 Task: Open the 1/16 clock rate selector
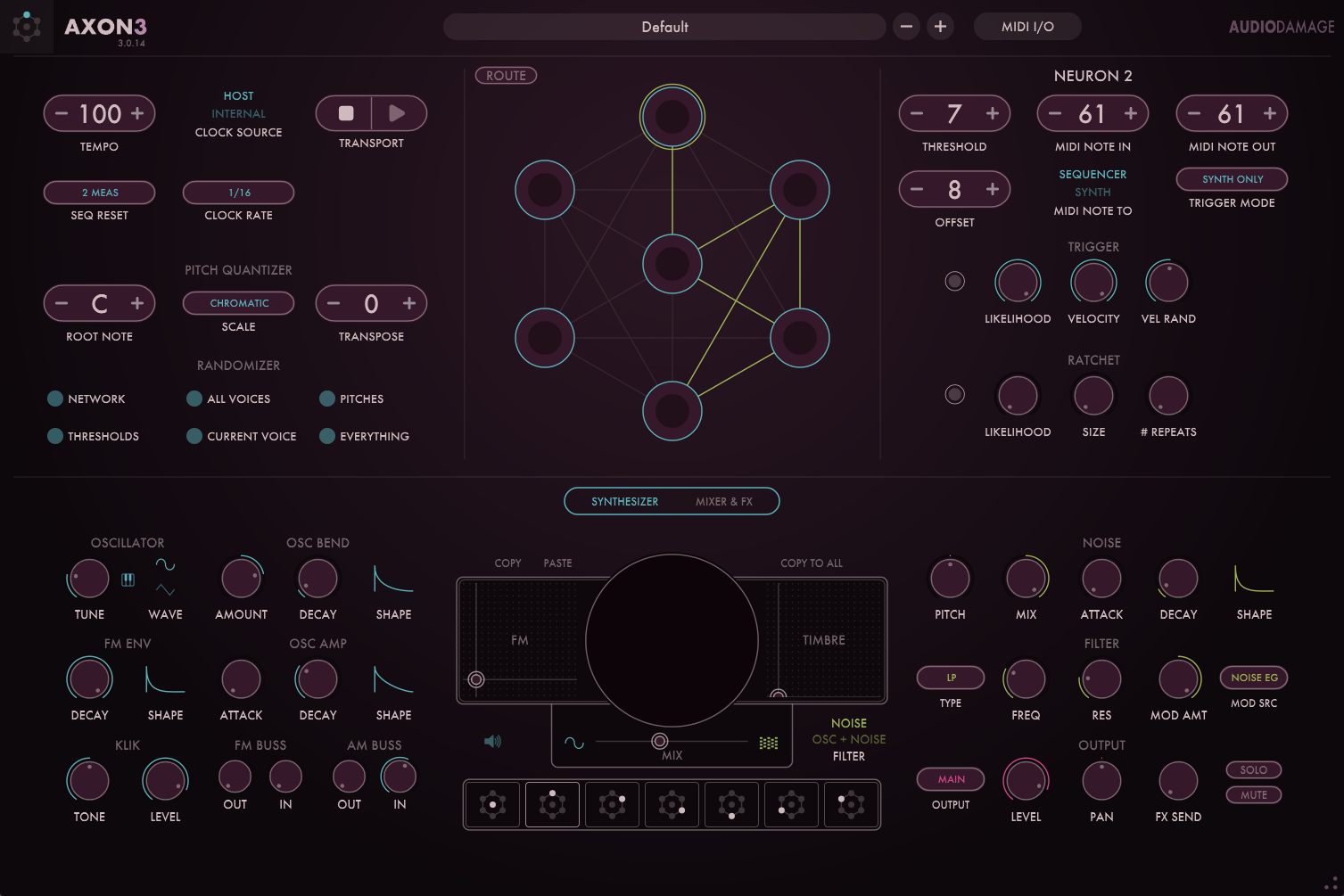pos(238,193)
